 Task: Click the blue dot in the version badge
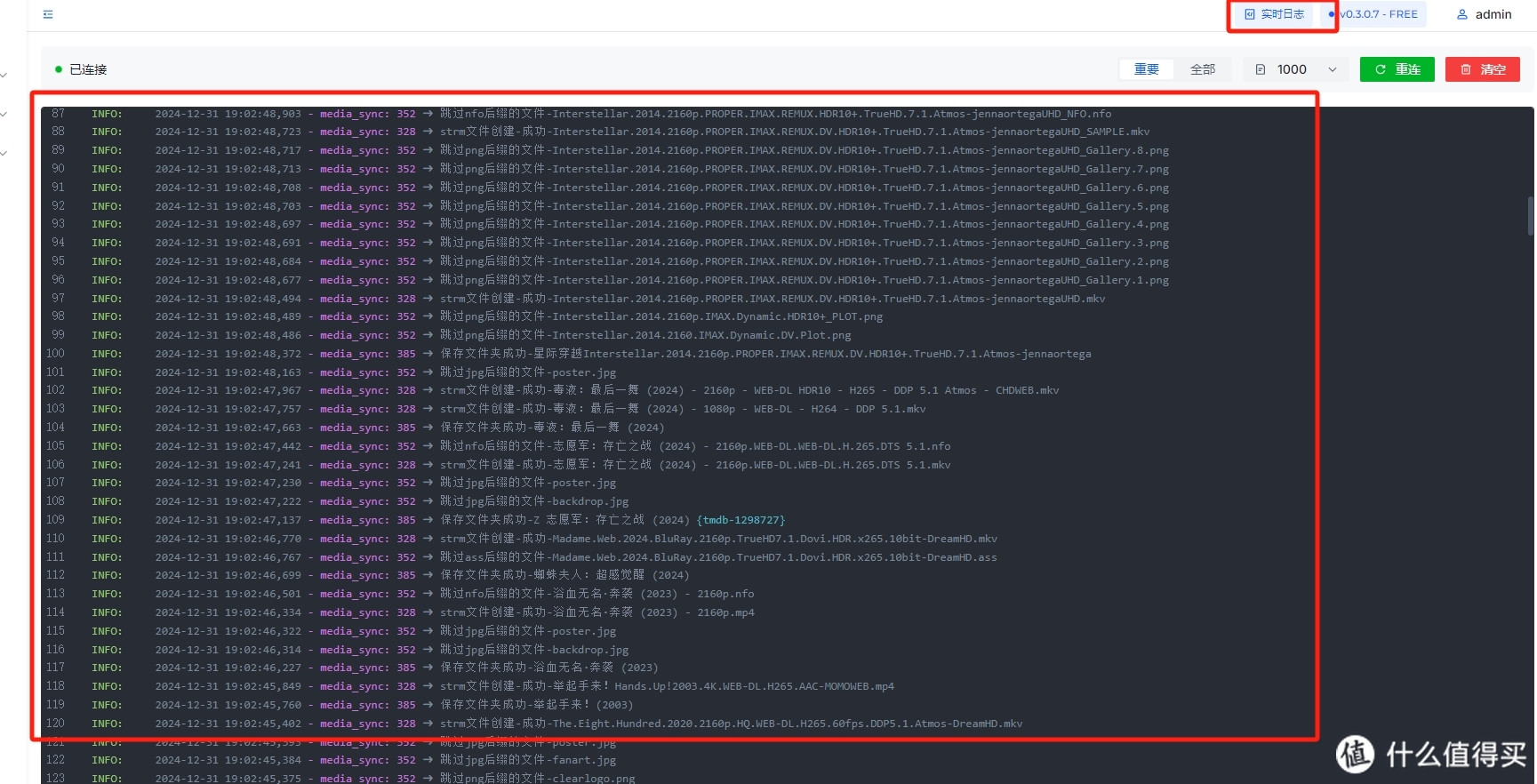click(x=1331, y=14)
